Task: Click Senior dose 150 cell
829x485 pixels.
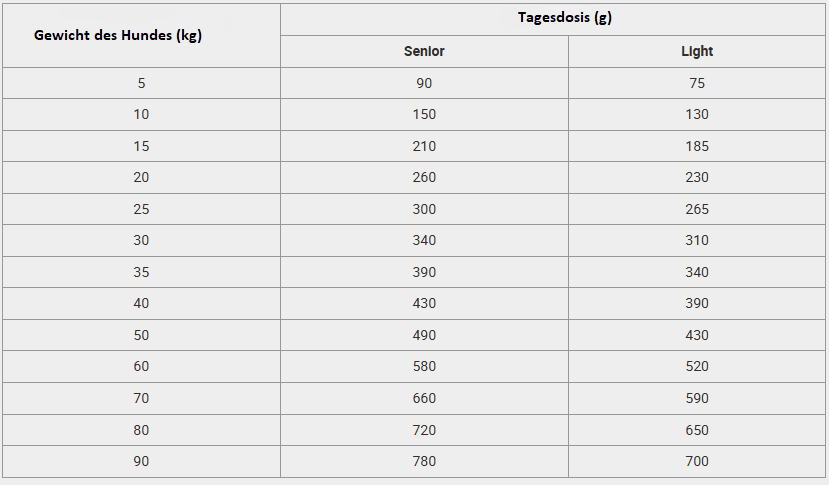Action: click(x=424, y=114)
